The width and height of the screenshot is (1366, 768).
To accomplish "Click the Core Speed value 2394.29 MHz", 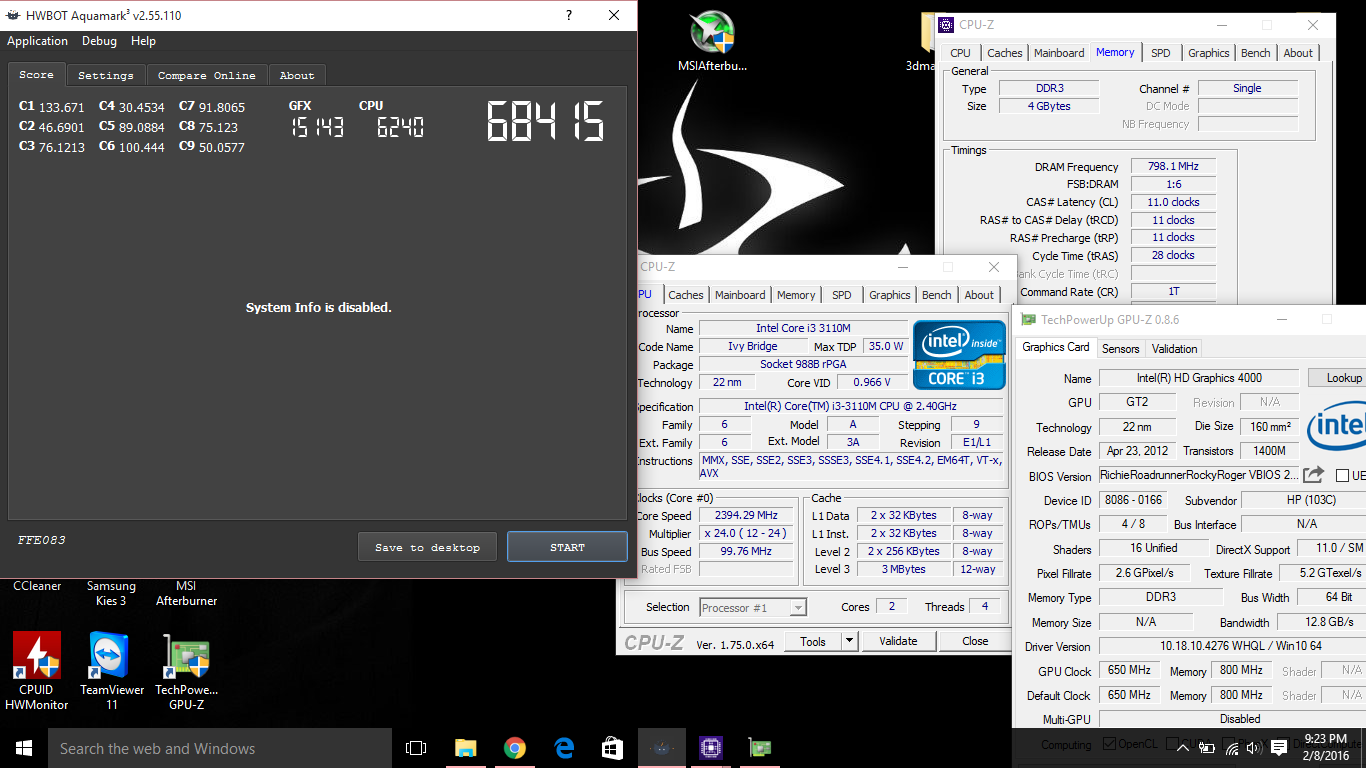I will 746,516.
